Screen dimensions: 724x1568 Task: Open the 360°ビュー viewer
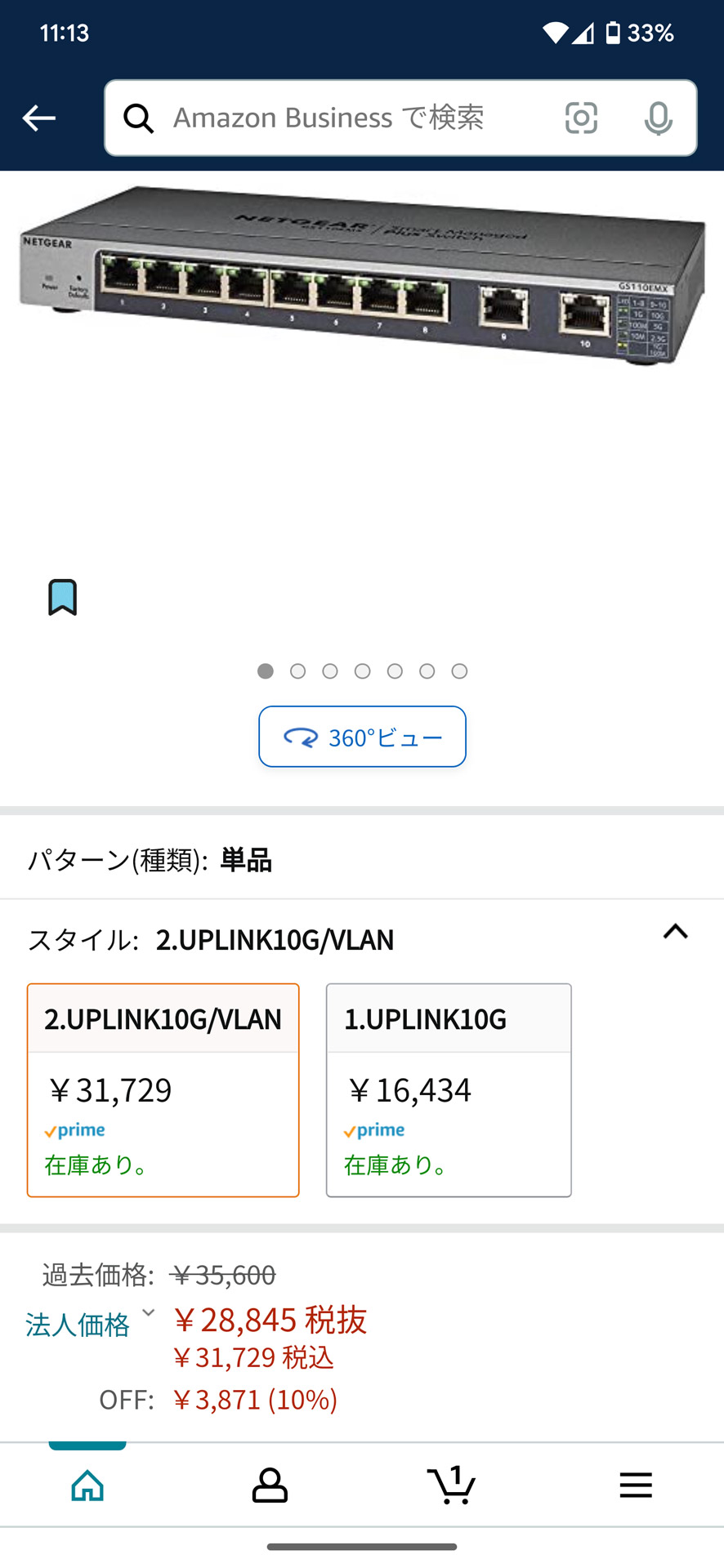[x=362, y=736]
